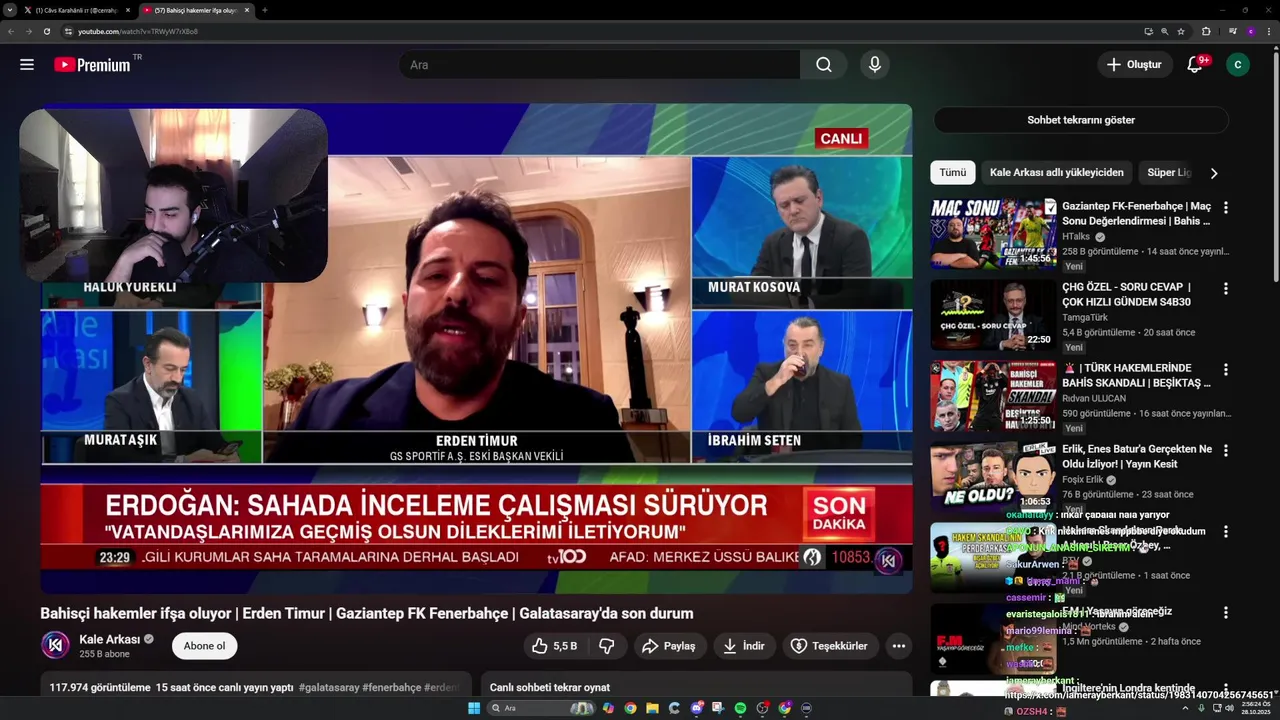The width and height of the screenshot is (1280, 720).
Task: Open the account avatar menu 'C'
Action: tap(1238, 65)
